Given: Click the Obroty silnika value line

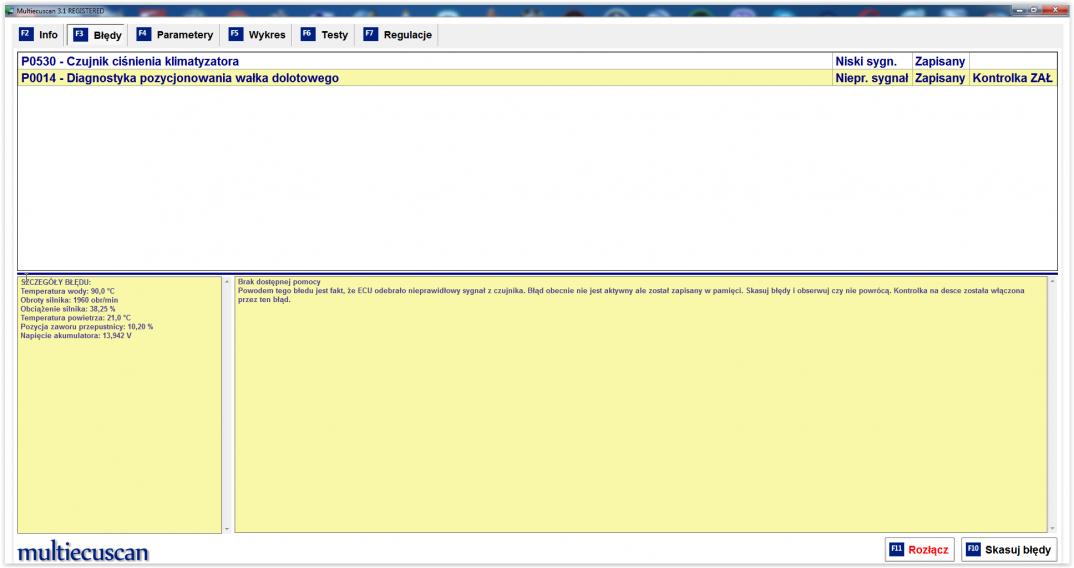Looking at the screenshot, I should (68, 300).
